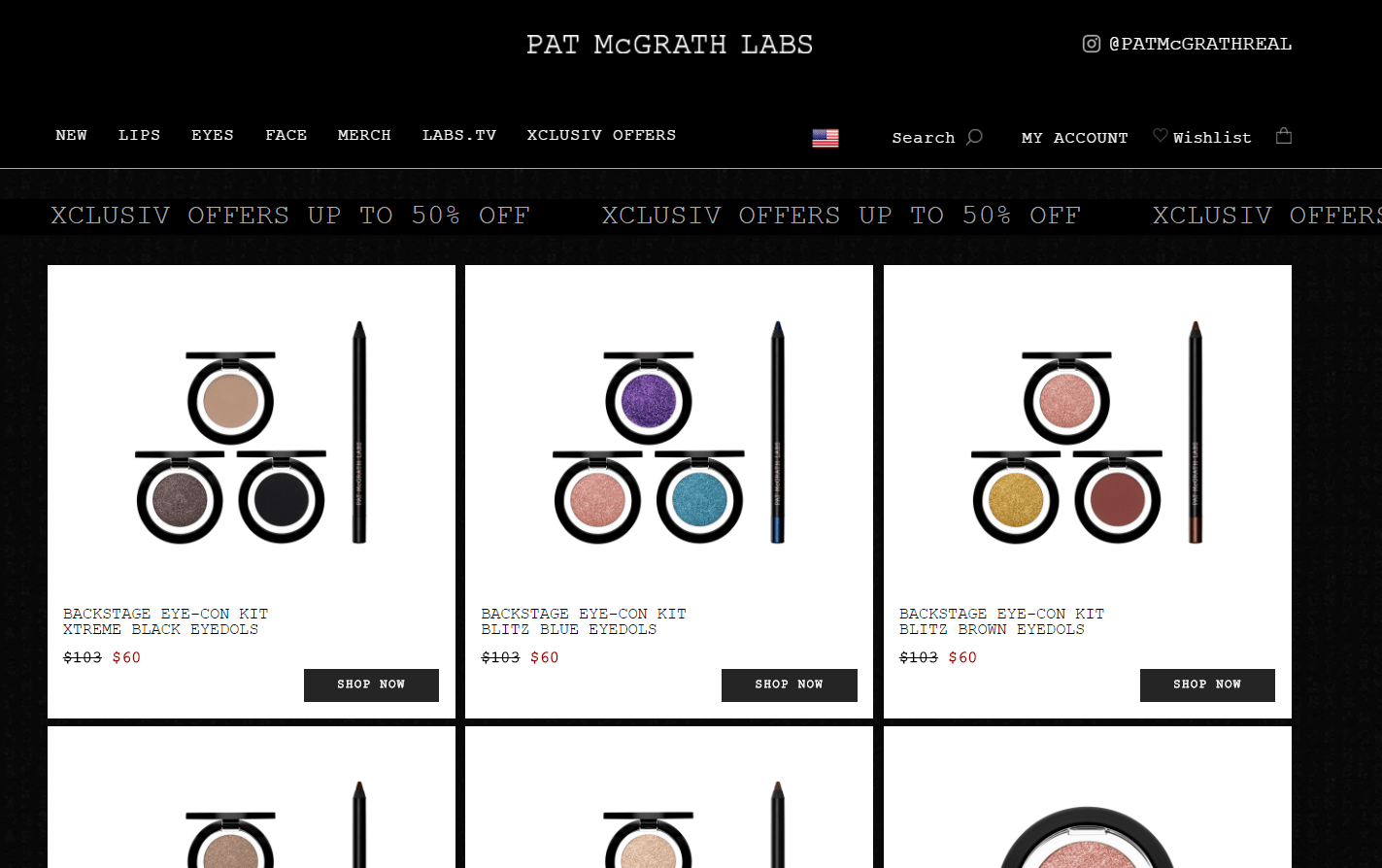Click the magnifying glass search icon
Viewport: 1382px width, 868px height.
[974, 137]
